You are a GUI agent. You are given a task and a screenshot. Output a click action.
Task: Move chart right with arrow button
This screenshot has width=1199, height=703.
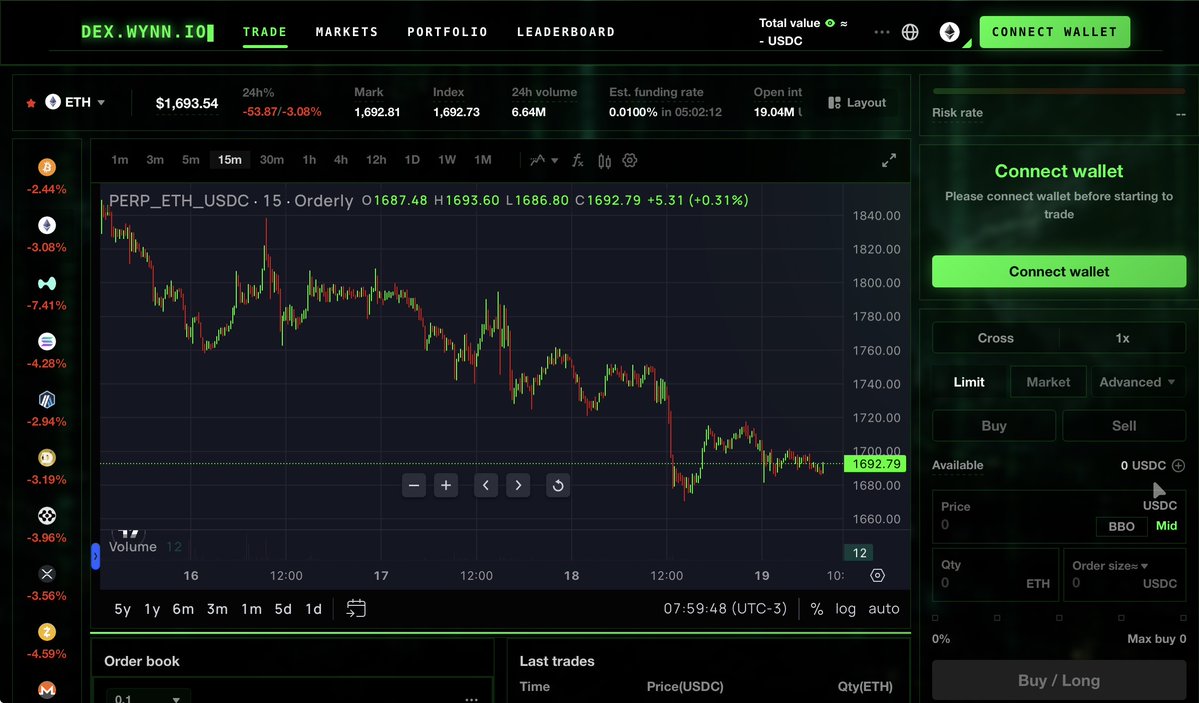click(518, 485)
